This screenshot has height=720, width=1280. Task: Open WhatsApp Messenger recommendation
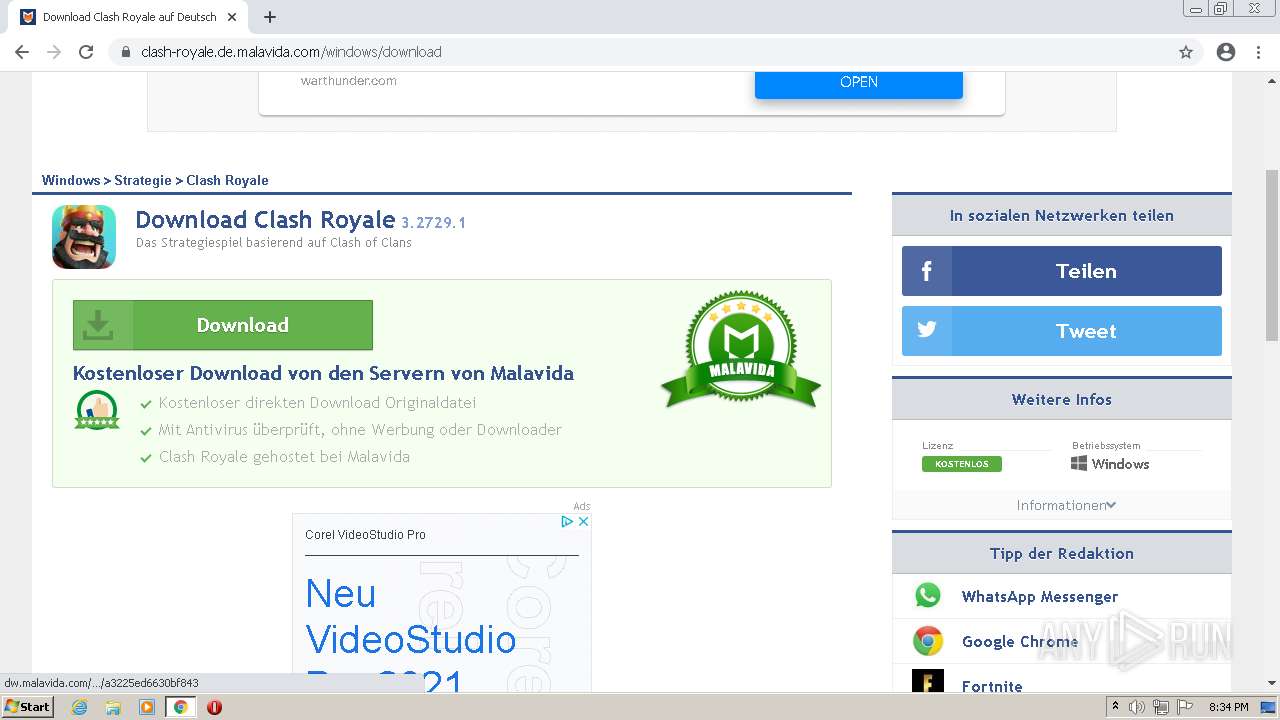[x=1040, y=596]
